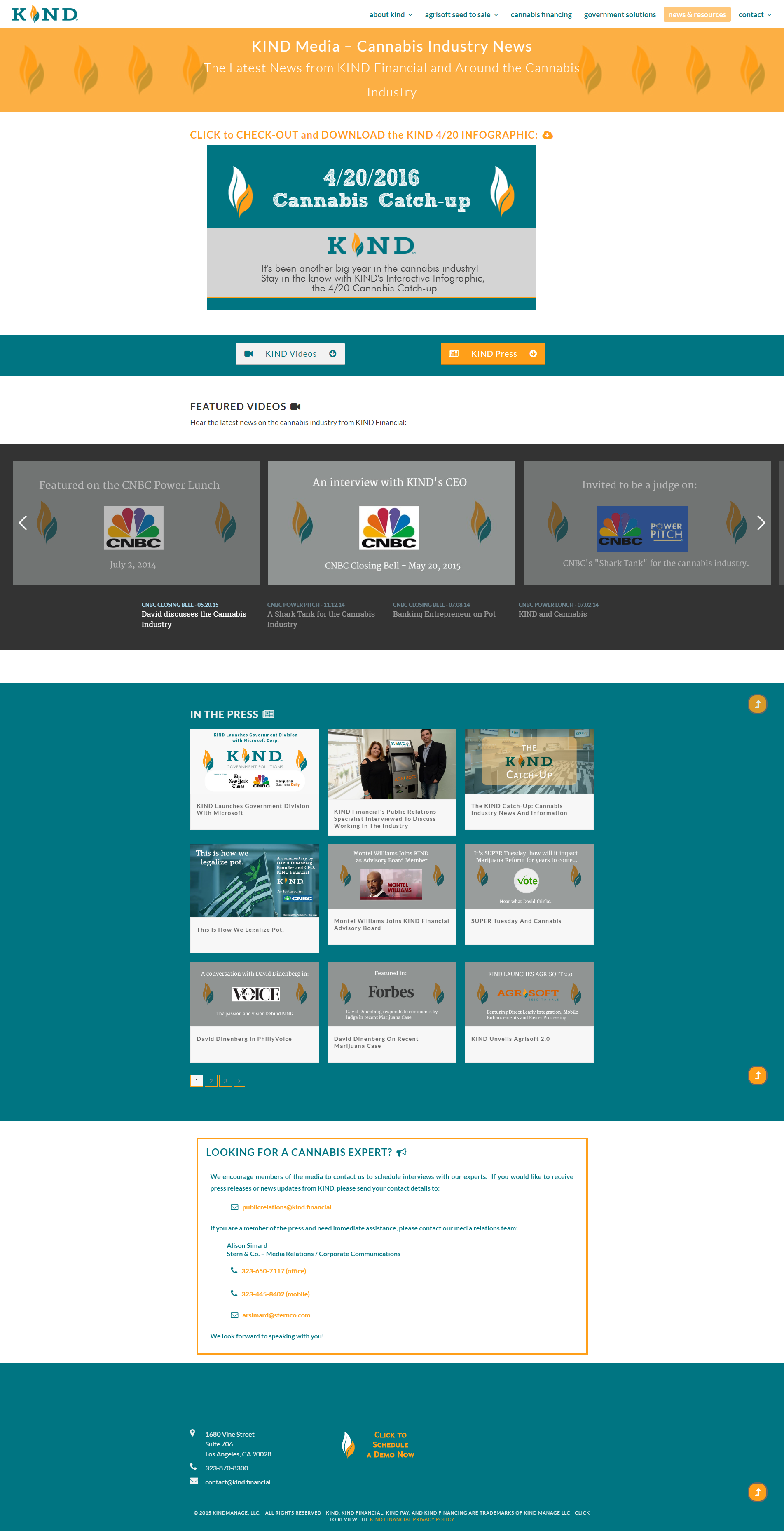Click the KIND logo in header
The image size is (784, 1531).
45,14
